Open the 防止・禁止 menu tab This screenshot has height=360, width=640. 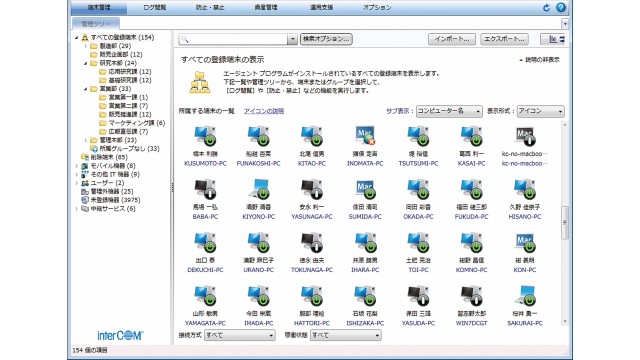pos(210,7)
